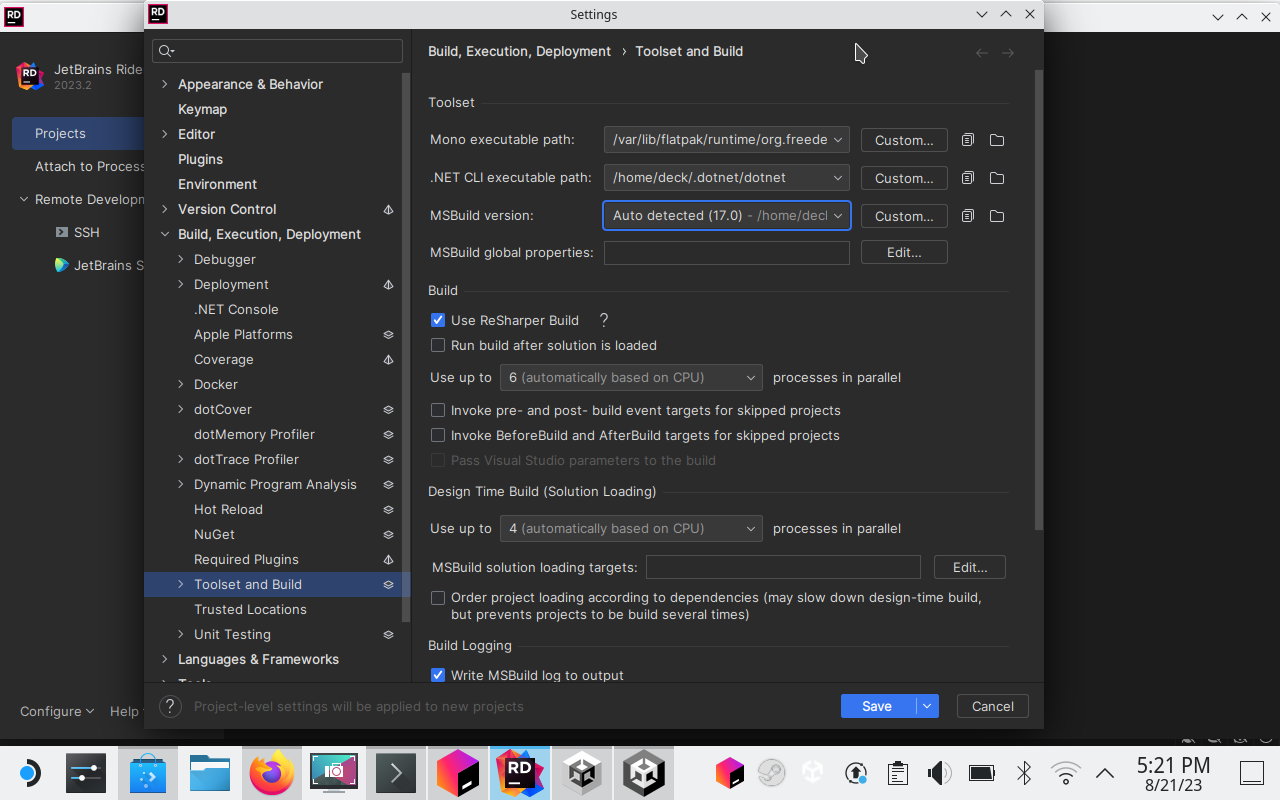This screenshot has width=1280, height=800.
Task: Cancel the Settings dialog
Action: click(x=993, y=706)
